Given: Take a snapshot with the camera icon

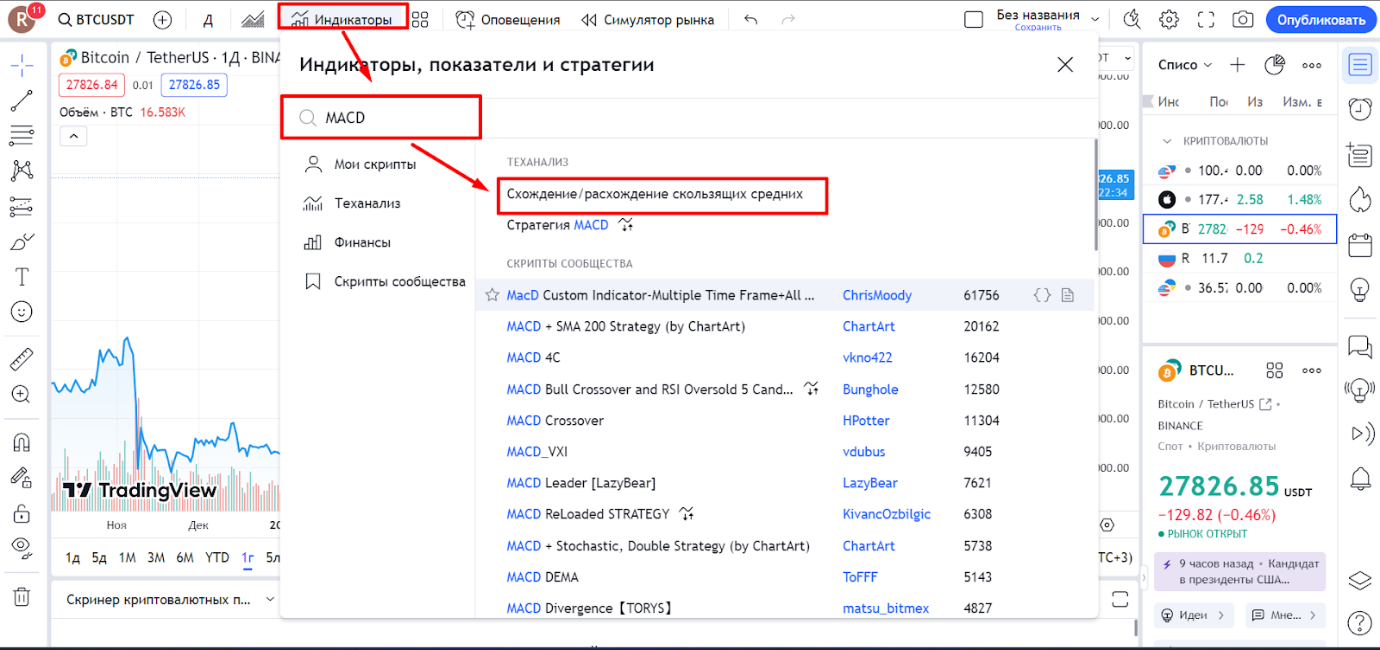Looking at the screenshot, I should [1242, 20].
